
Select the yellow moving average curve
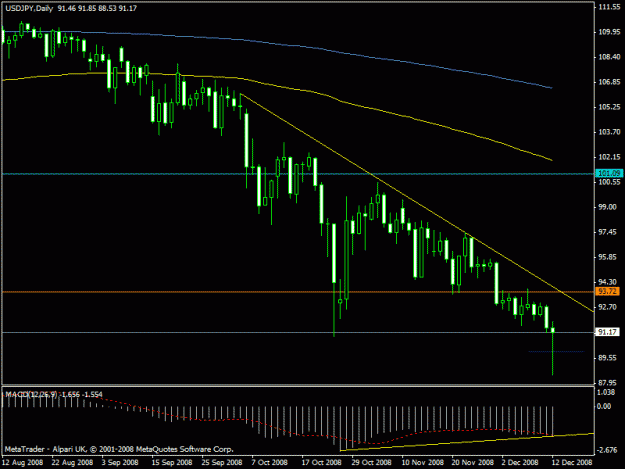pos(277,86)
